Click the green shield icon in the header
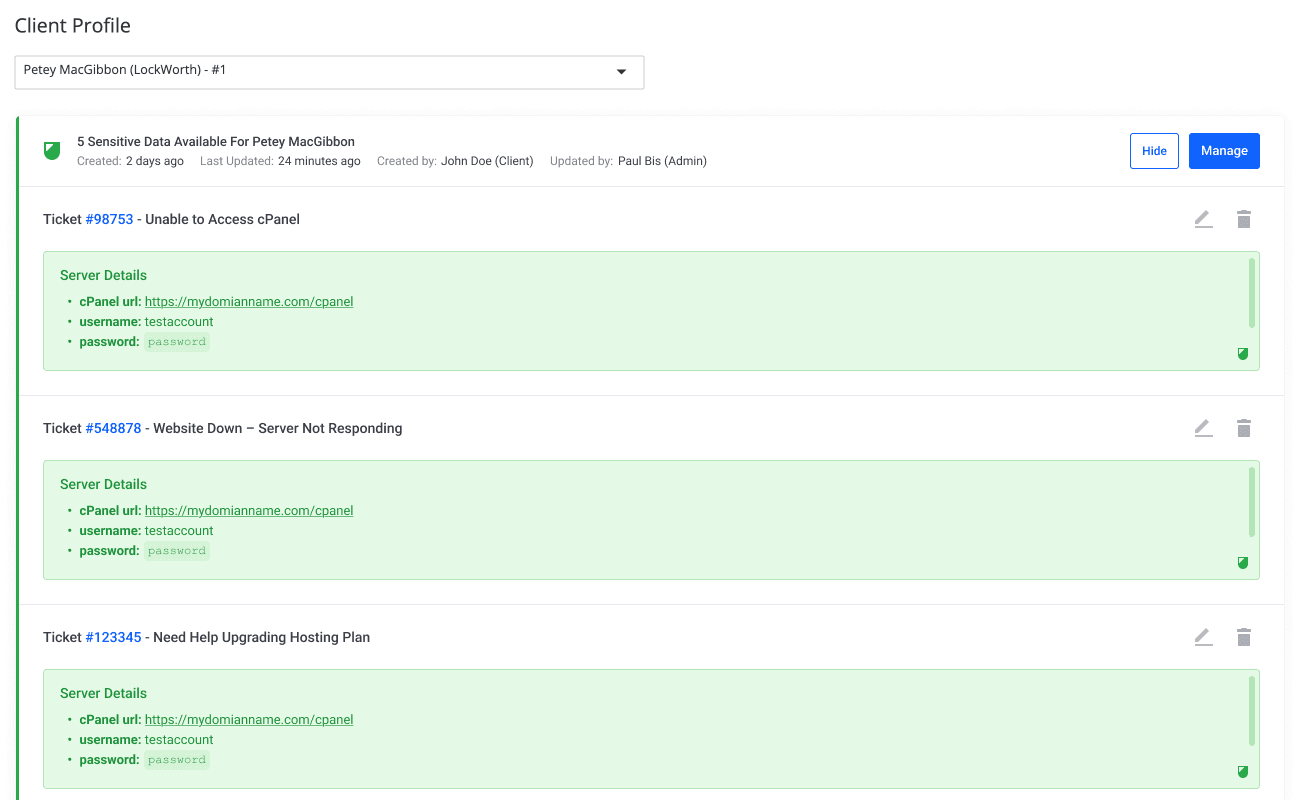Screen dimensions: 1300x800 [x=52, y=151]
